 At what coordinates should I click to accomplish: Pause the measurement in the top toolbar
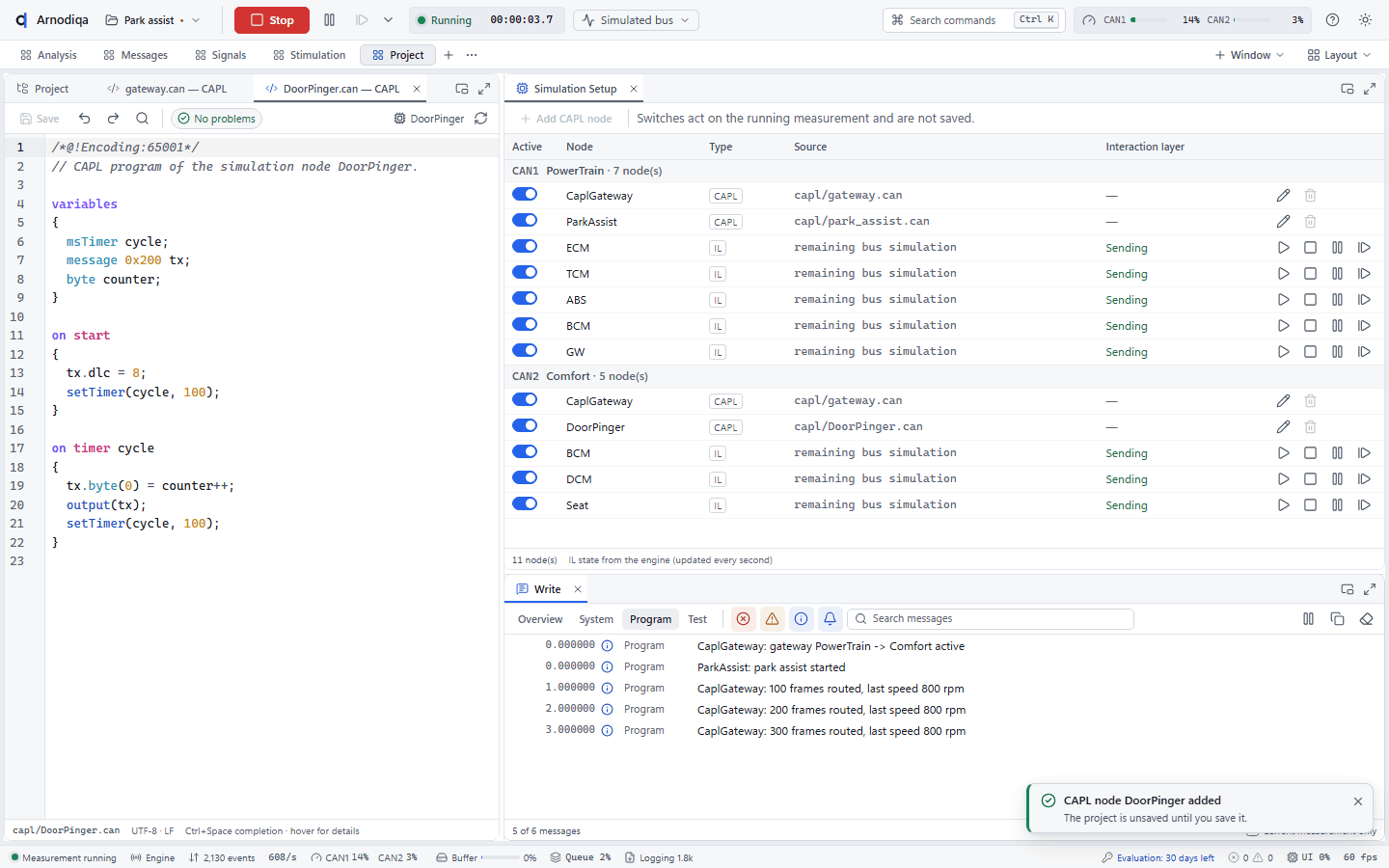[x=330, y=20]
